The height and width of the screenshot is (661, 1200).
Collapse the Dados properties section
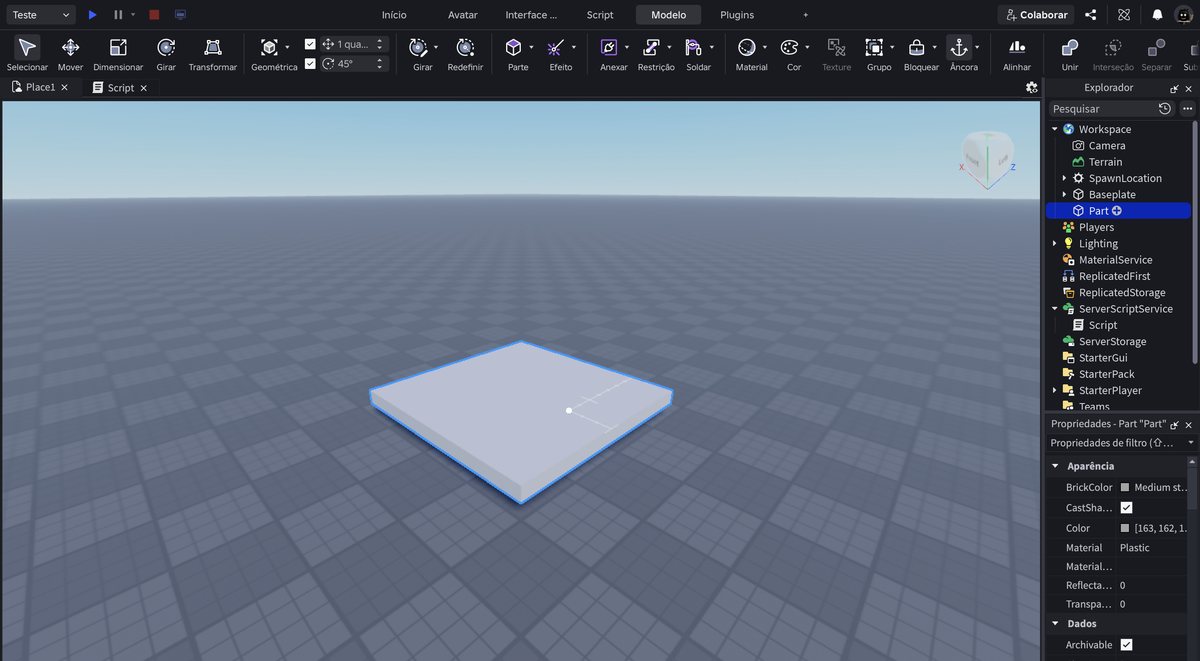[x=1054, y=623]
